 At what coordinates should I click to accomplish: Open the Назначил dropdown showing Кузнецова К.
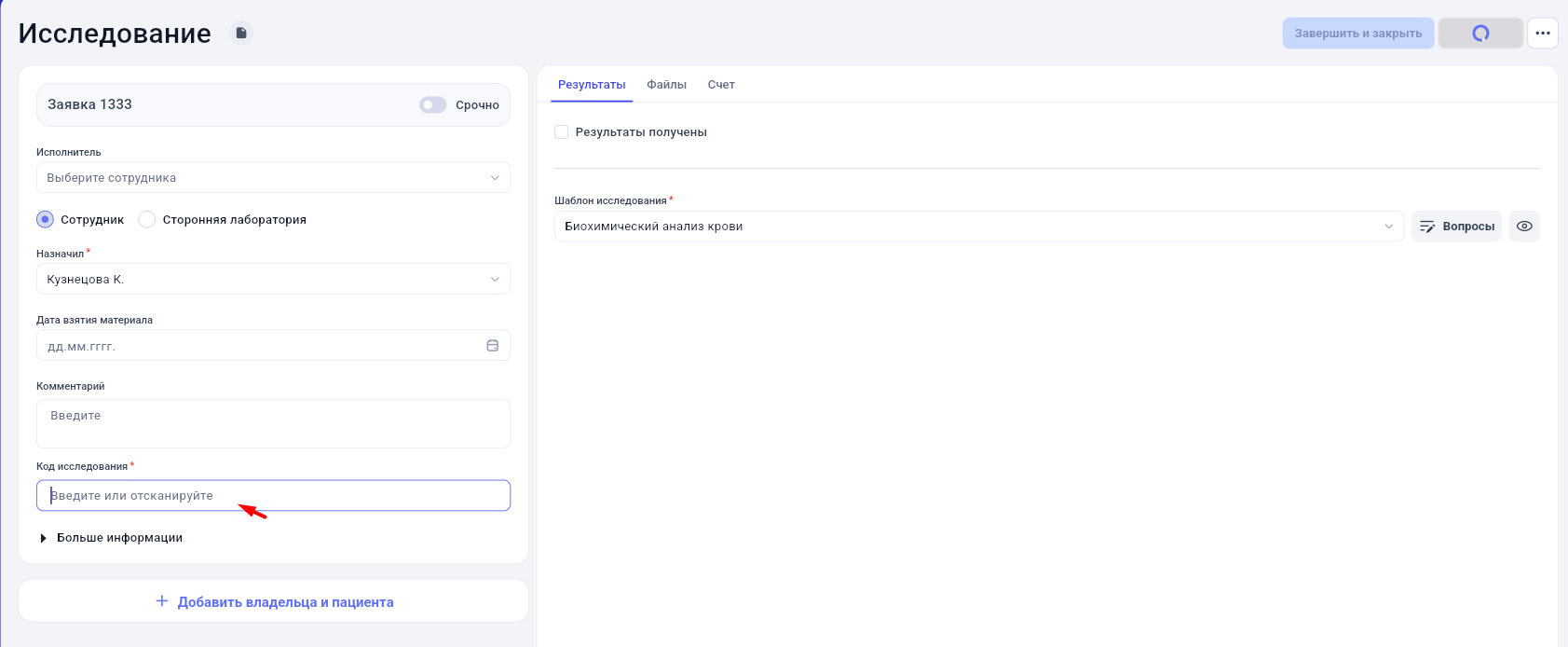(x=273, y=280)
